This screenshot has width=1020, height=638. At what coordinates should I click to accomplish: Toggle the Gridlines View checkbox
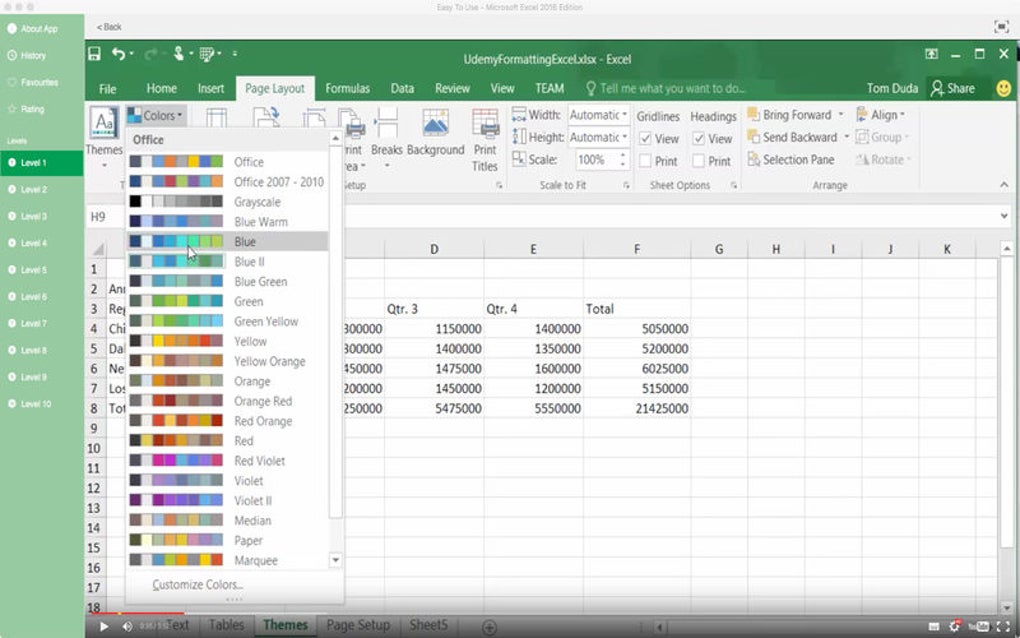pos(645,139)
